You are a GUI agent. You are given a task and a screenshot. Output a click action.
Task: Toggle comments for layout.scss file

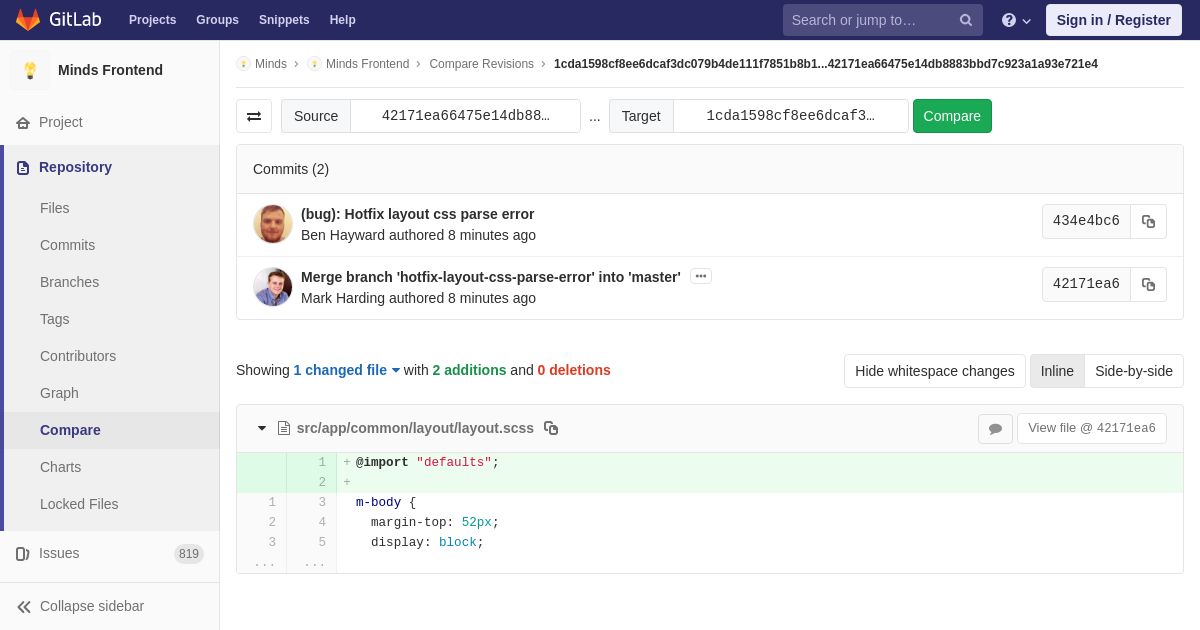[995, 428]
